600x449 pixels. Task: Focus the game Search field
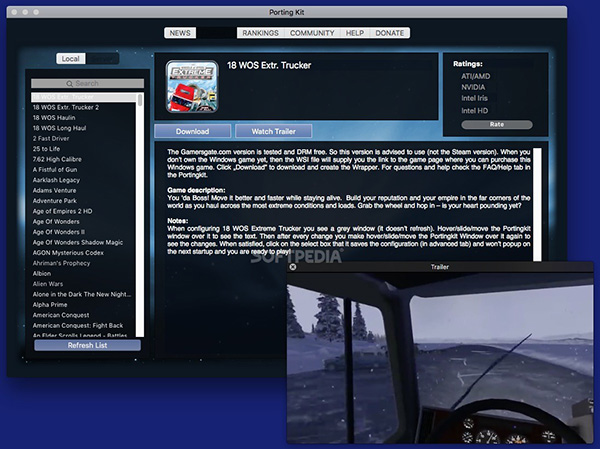[x=87, y=84]
